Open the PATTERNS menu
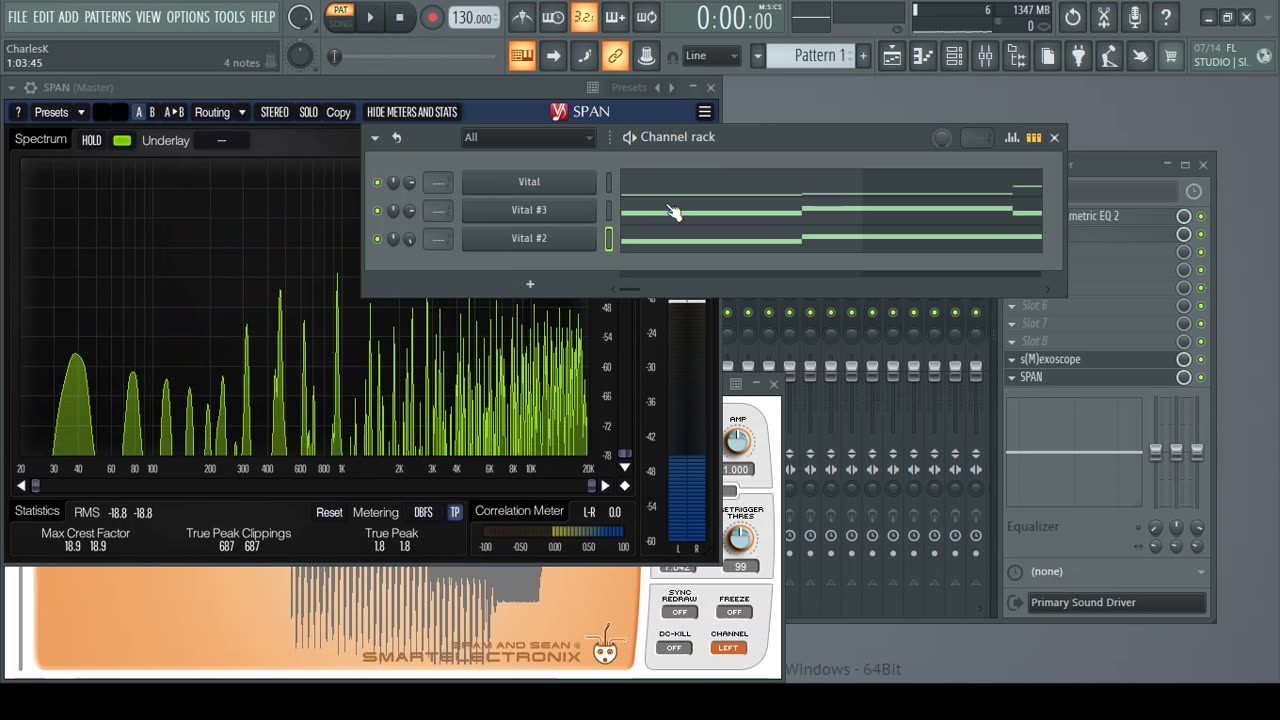Screen dimensions: 1280x720 point(107,17)
